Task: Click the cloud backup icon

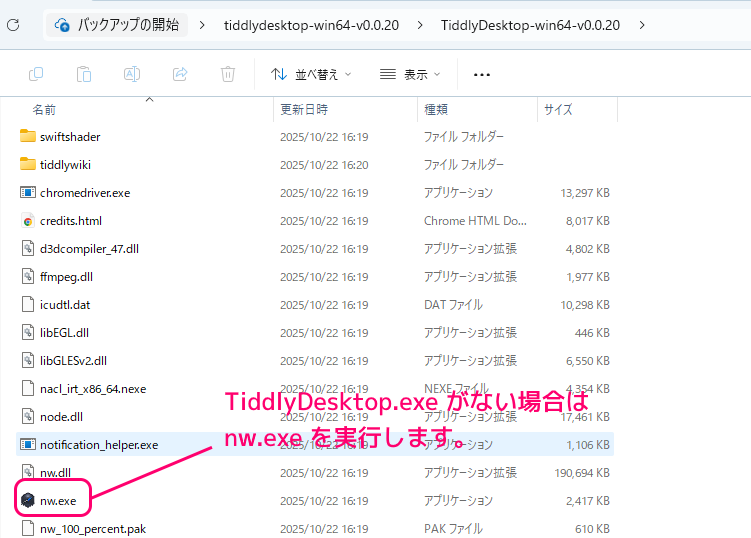Action: (x=62, y=24)
